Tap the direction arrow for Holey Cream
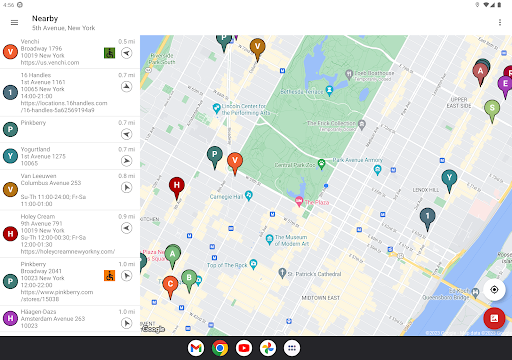Viewport: 512px width, 360px height. pyautogui.click(x=126, y=228)
